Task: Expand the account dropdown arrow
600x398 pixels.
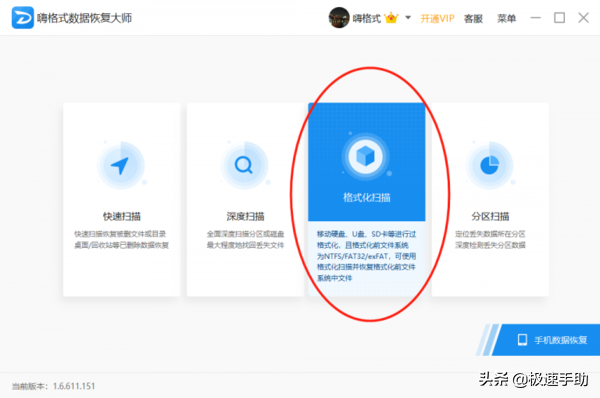Action: click(408, 17)
